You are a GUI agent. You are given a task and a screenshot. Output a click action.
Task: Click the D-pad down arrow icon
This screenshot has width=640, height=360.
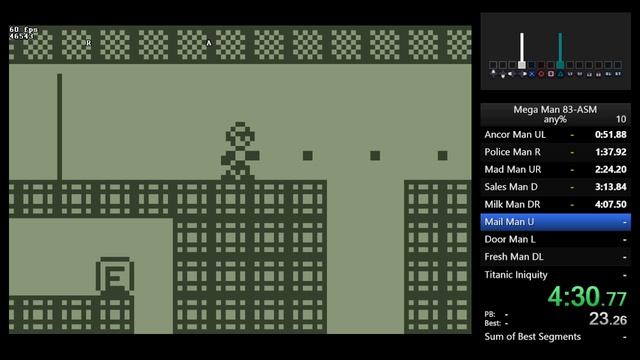pyautogui.click(x=503, y=74)
